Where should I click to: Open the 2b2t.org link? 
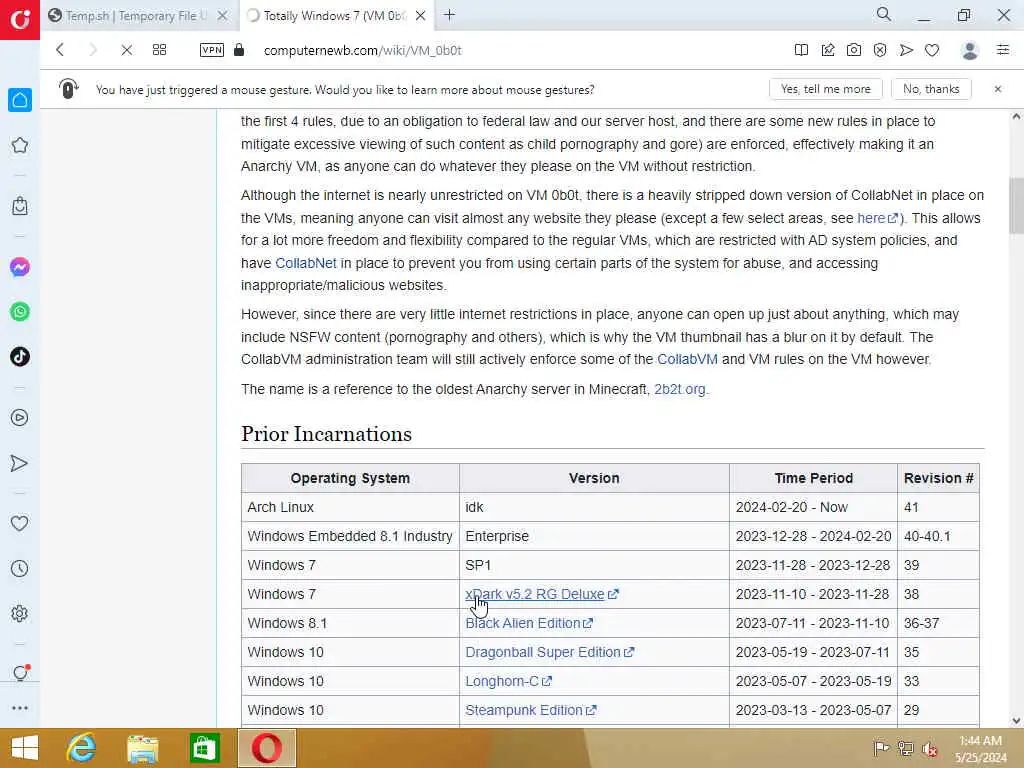pyautogui.click(x=680, y=389)
